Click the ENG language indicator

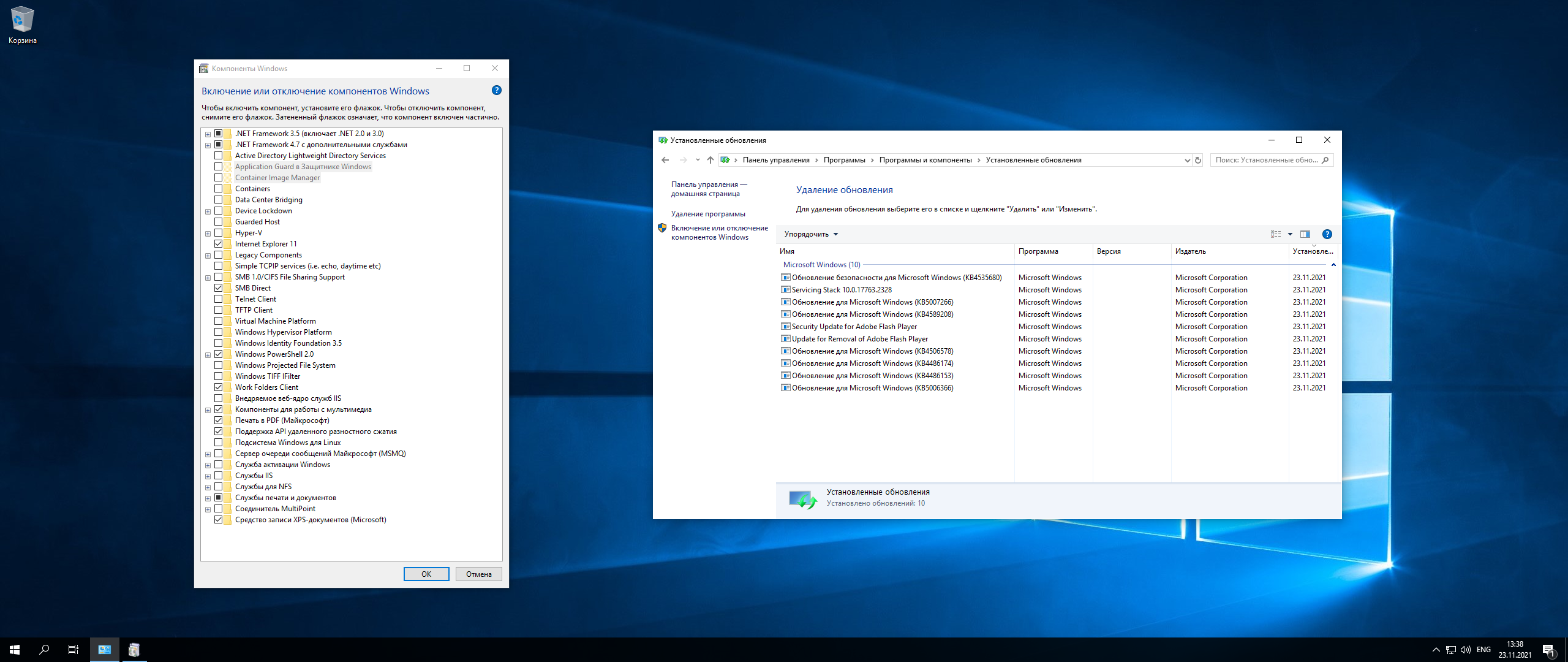(1483, 650)
